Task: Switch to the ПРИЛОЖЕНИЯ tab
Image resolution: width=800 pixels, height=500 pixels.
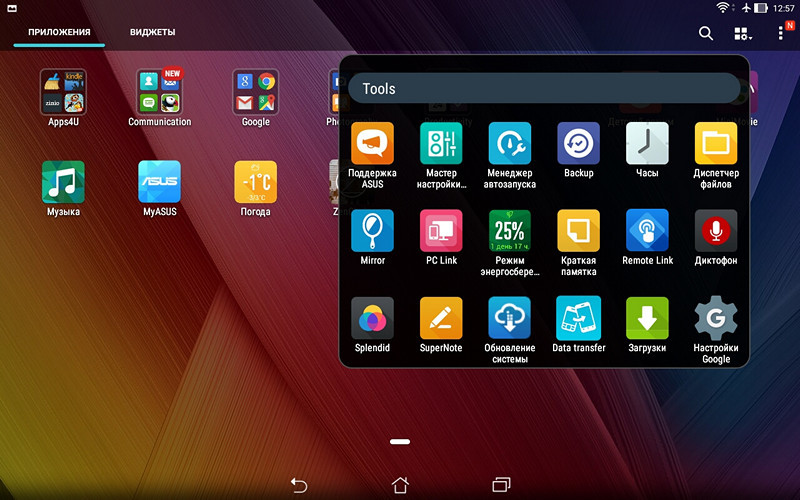Action: tap(59, 32)
